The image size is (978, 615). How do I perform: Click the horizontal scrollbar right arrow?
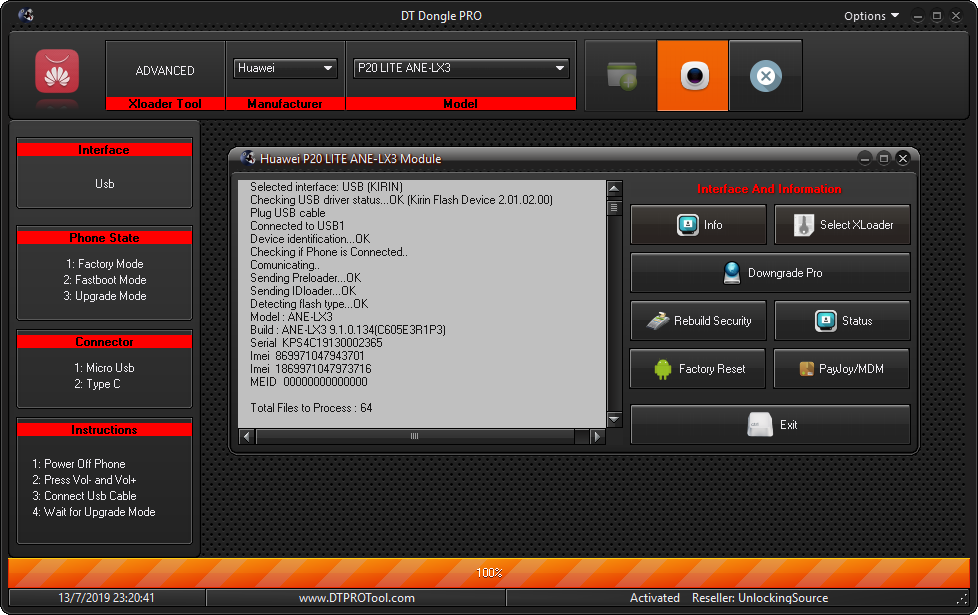pyautogui.click(x=597, y=436)
